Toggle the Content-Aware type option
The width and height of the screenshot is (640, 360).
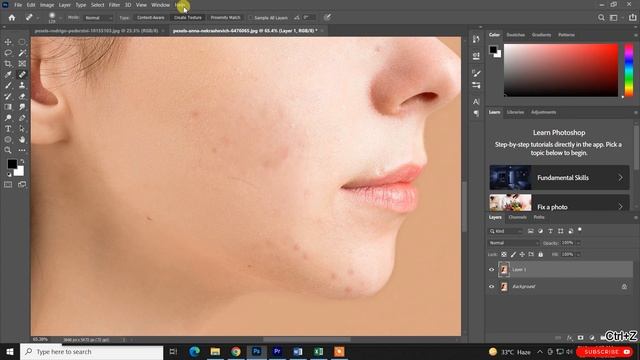point(151,18)
